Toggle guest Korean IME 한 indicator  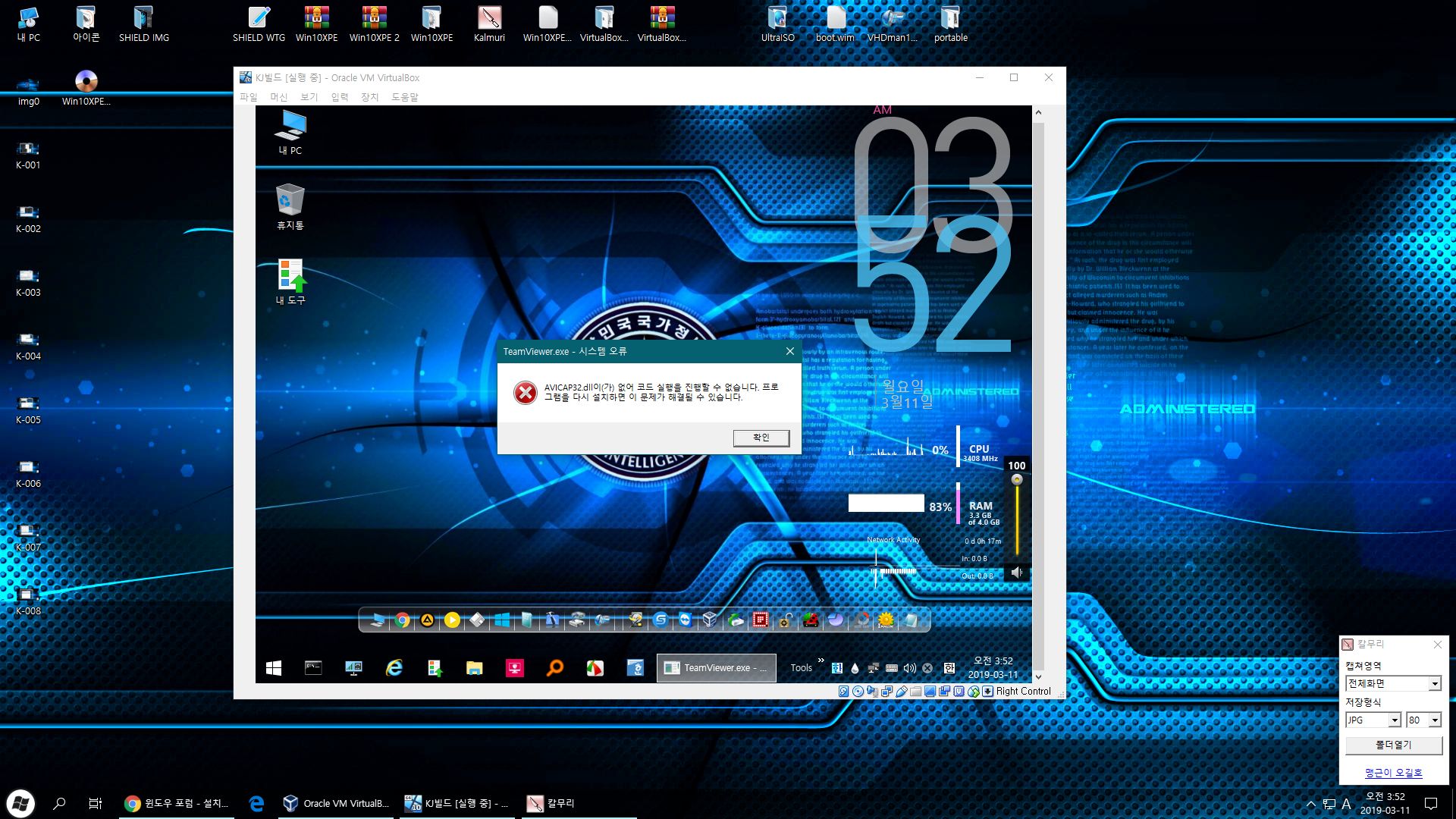pyautogui.click(x=949, y=668)
